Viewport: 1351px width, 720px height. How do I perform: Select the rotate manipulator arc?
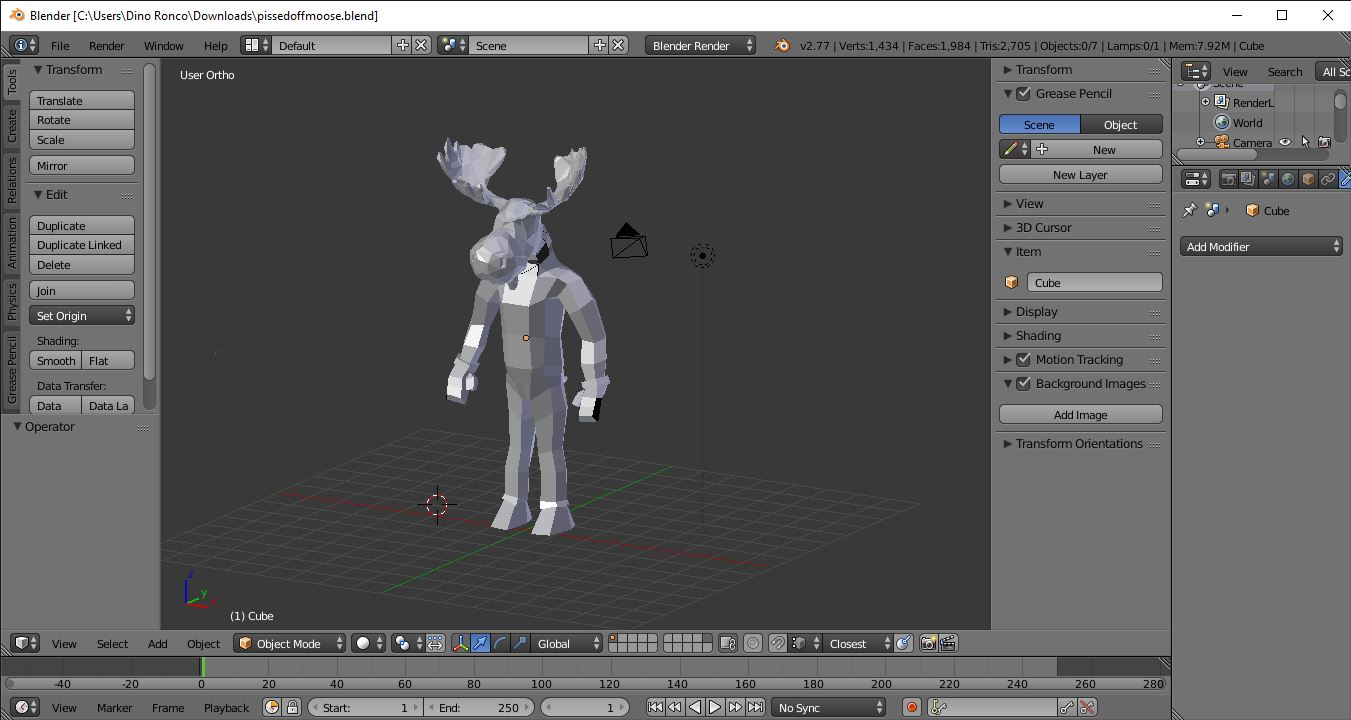pyautogui.click(x=500, y=643)
